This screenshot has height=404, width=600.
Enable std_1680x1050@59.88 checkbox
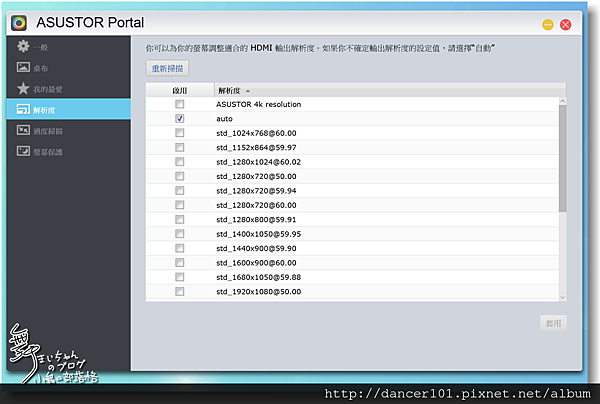[179, 277]
